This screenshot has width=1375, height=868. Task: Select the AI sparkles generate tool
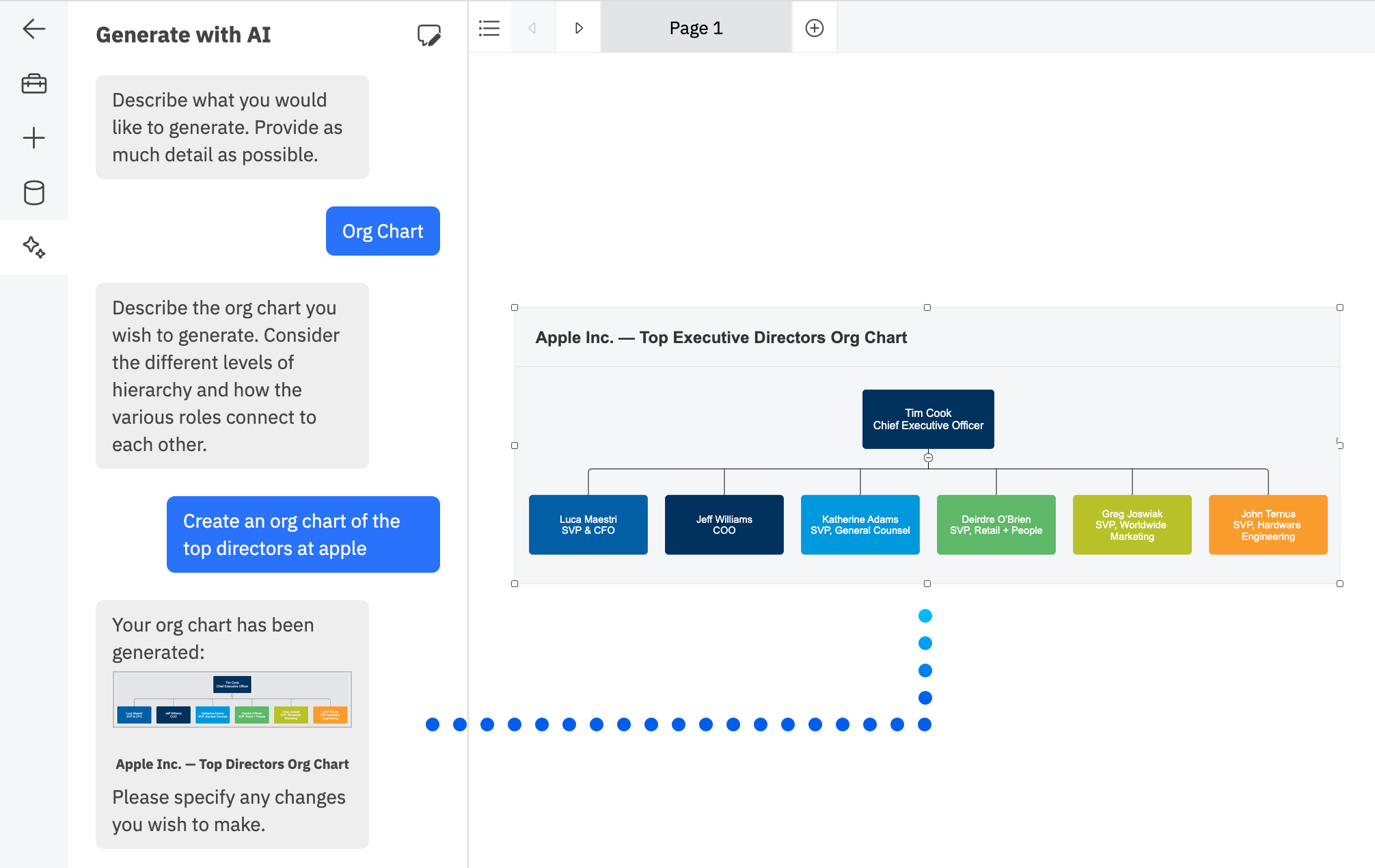click(x=33, y=247)
